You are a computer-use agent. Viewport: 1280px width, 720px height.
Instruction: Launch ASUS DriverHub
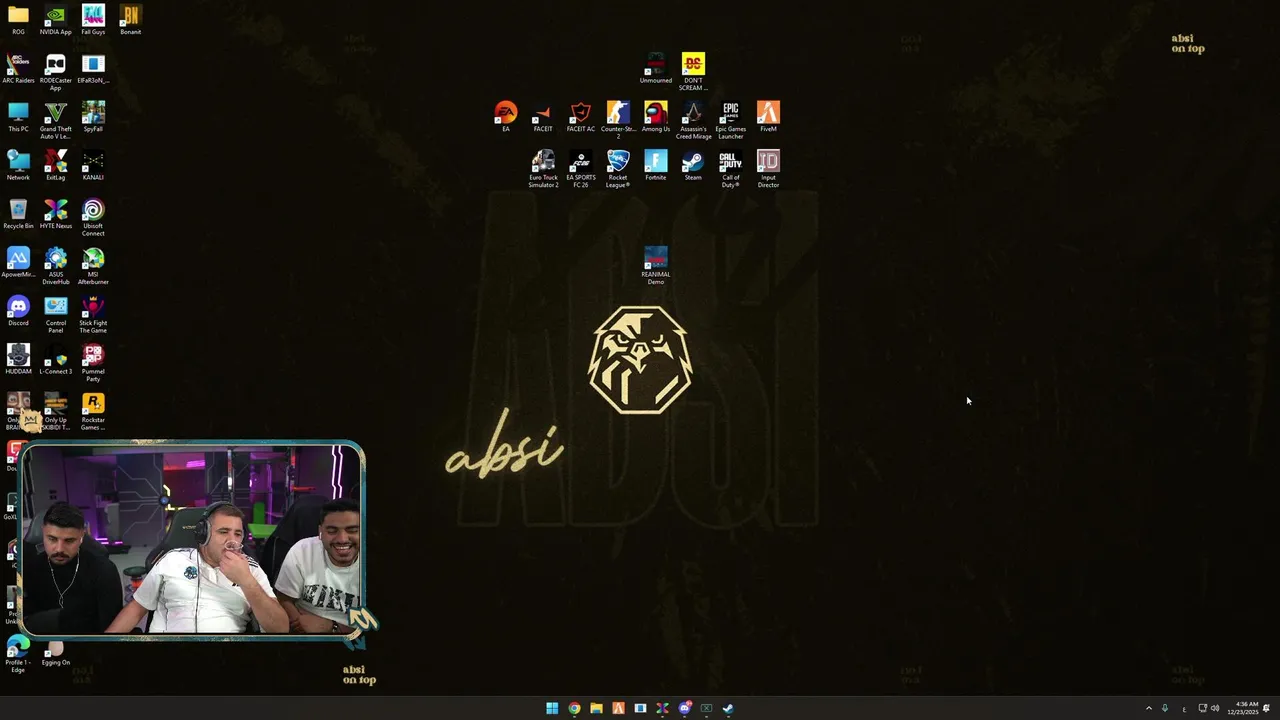[x=55, y=266]
